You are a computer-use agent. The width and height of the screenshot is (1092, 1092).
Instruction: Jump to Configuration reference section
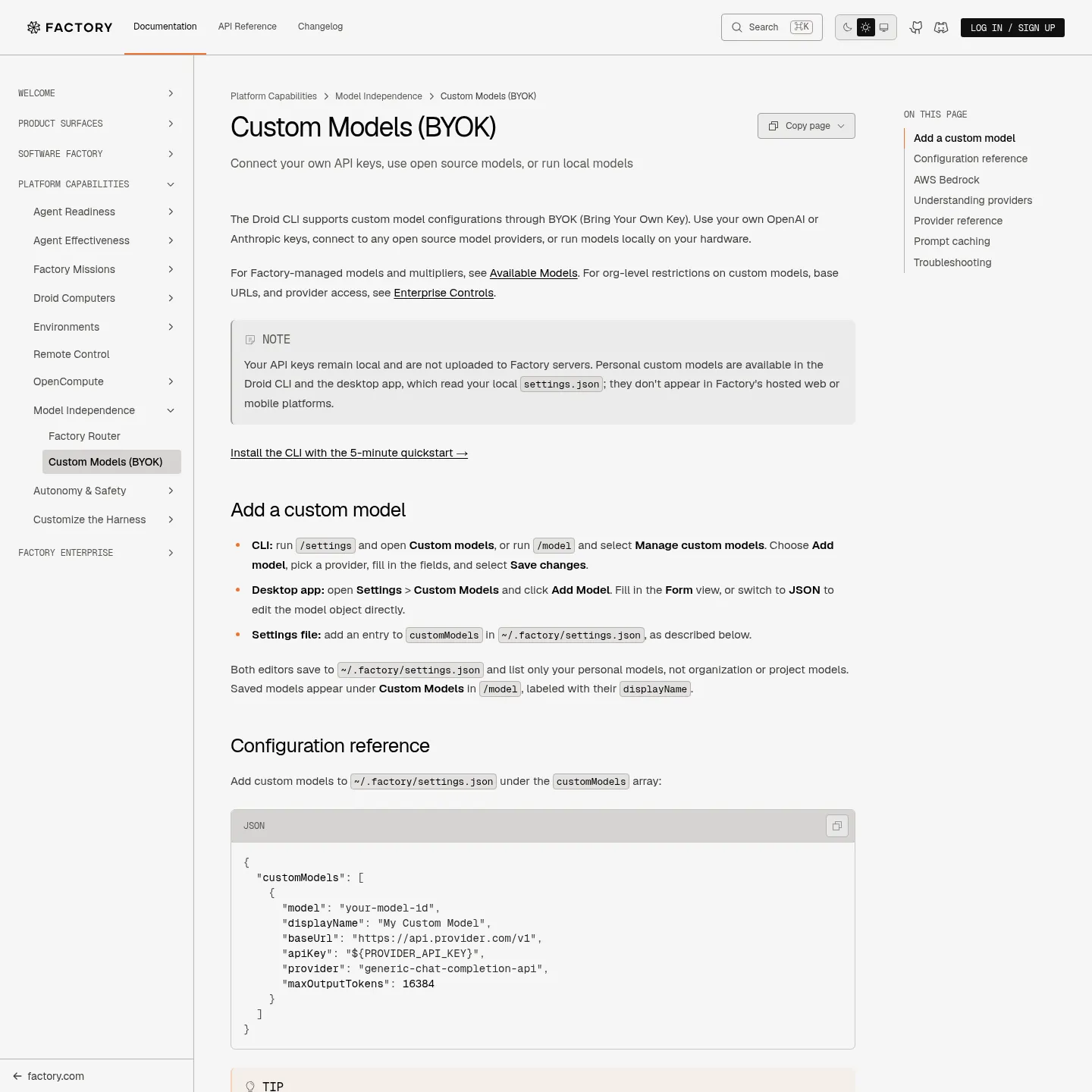[971, 158]
